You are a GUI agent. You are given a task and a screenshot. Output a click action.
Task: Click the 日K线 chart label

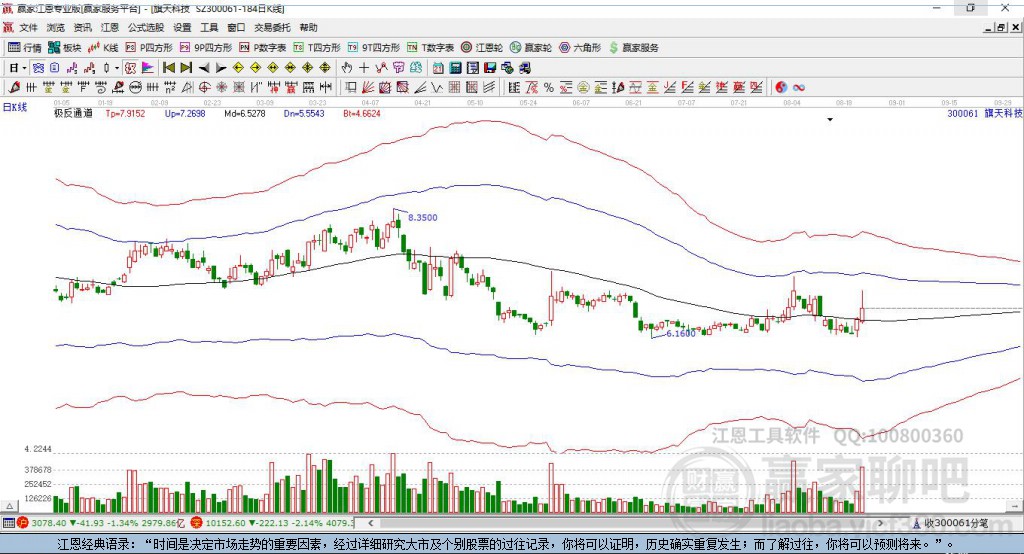(15, 107)
